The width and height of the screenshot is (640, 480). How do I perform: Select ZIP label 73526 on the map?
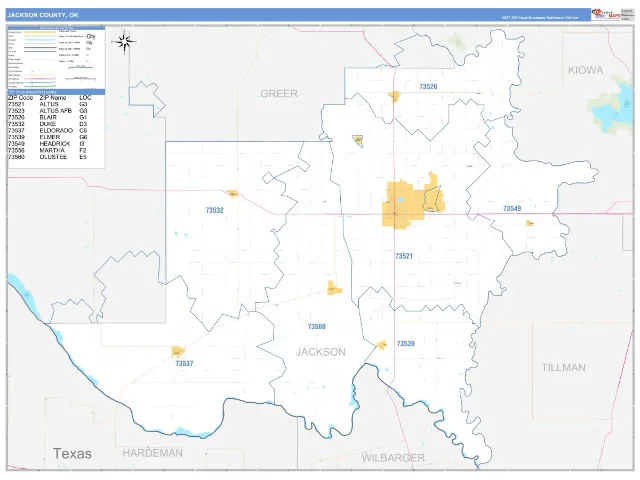pos(428,87)
